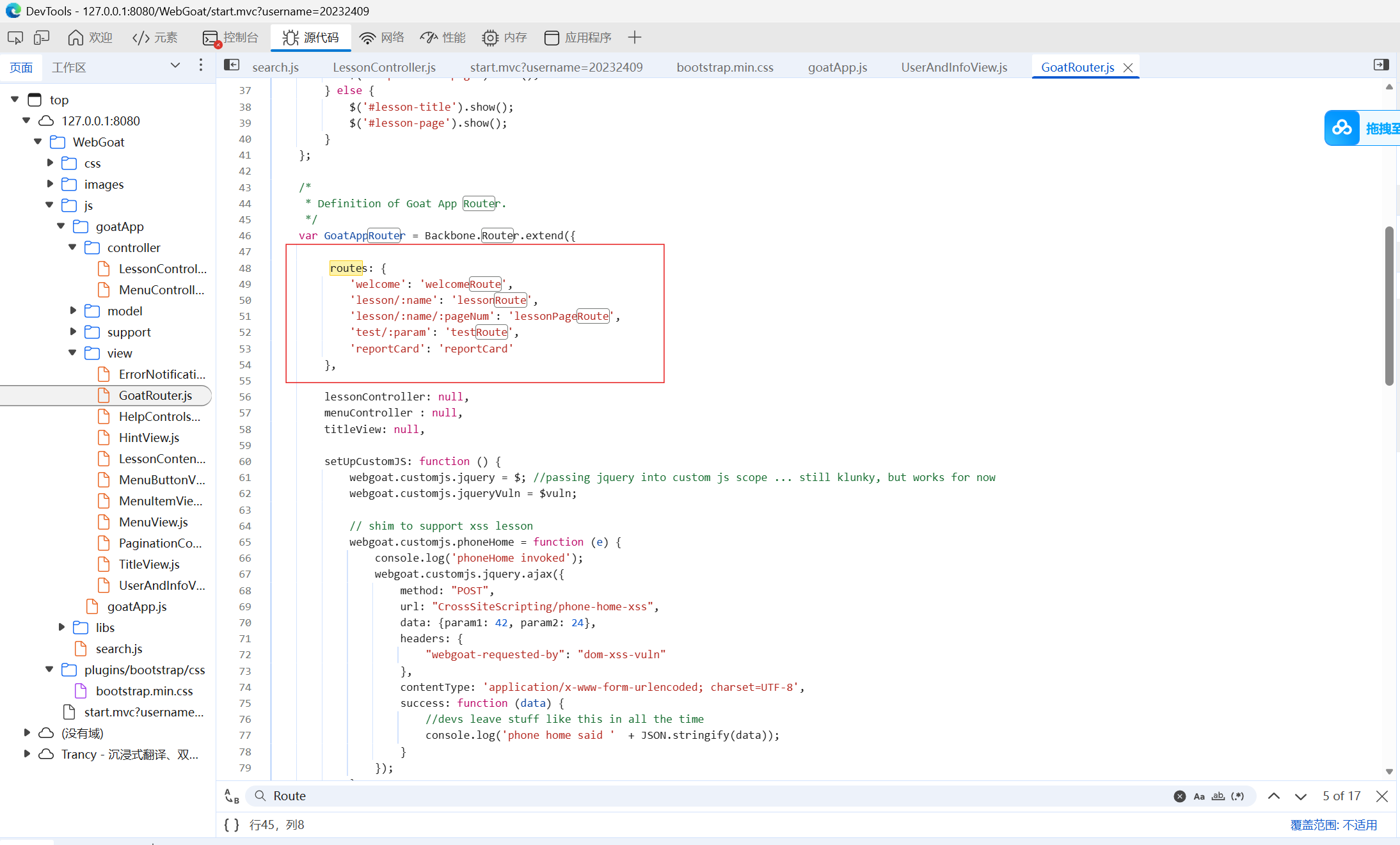The width and height of the screenshot is (1400, 845).
Task: Open the goatApp.js file tab
Action: coord(837,67)
